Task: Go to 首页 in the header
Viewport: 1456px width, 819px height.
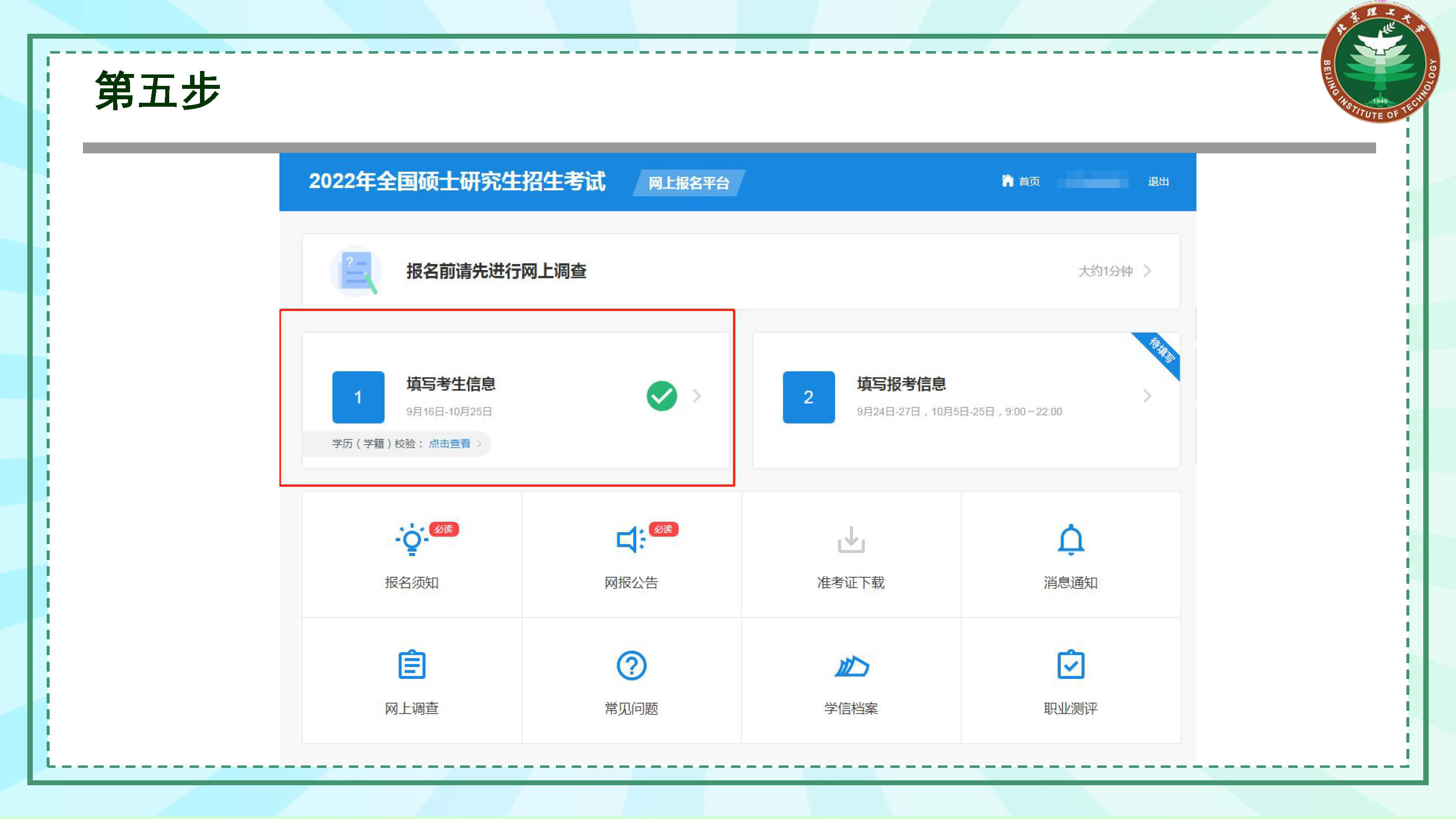Action: [x=1029, y=182]
